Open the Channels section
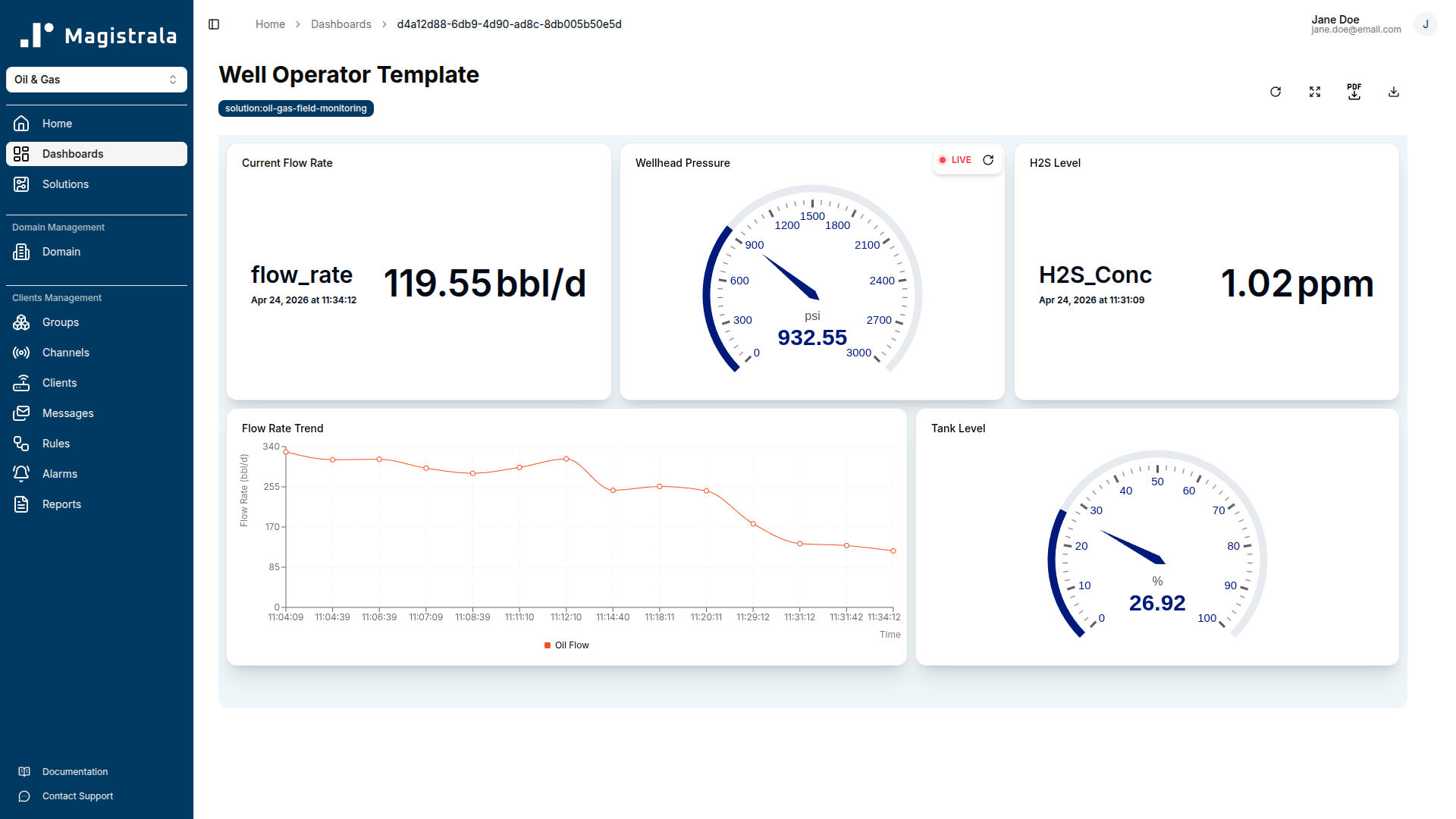Screen dimensions: 1456x819 (67, 352)
